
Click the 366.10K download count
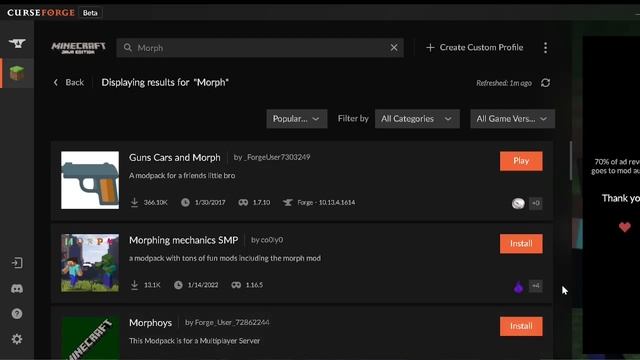(x=156, y=202)
